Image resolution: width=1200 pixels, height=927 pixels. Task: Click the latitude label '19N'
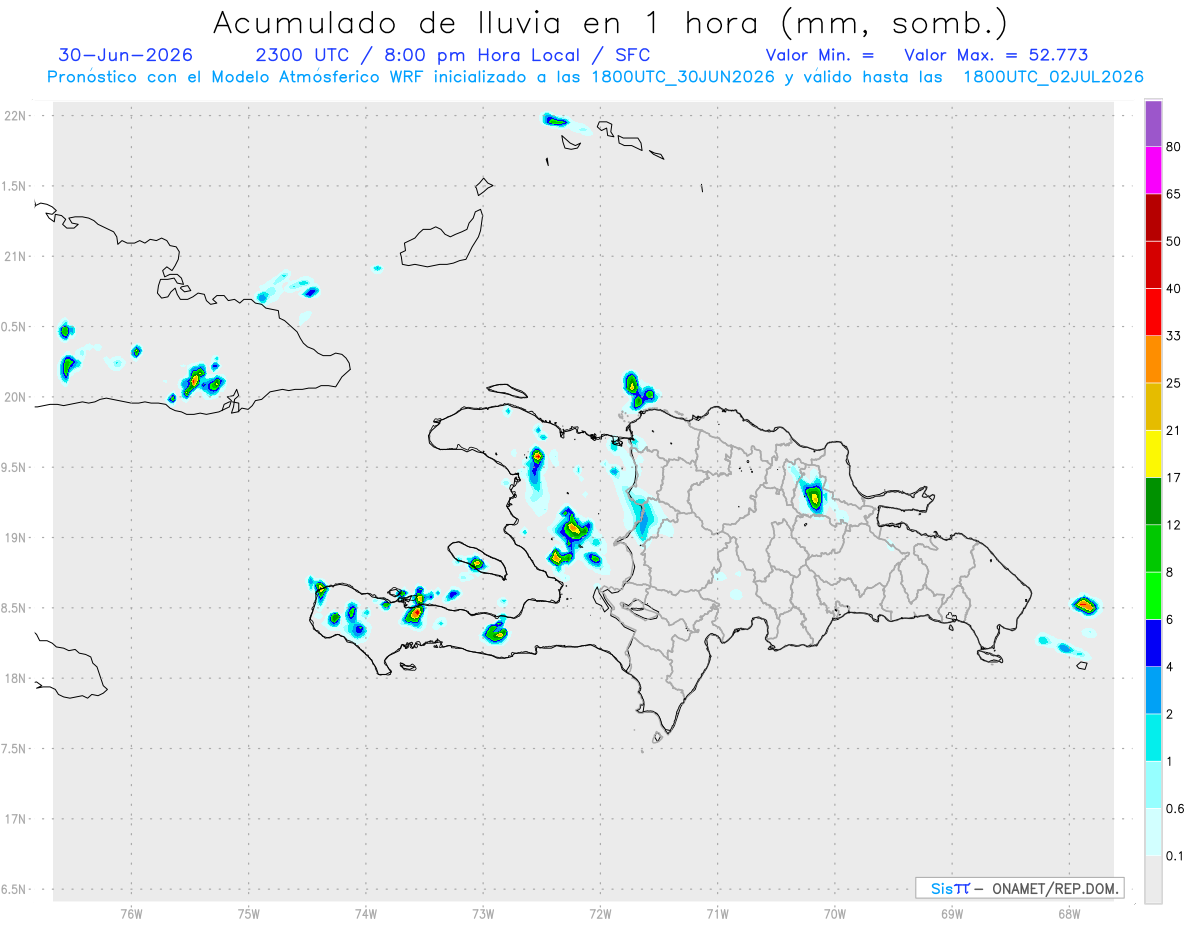point(16,538)
